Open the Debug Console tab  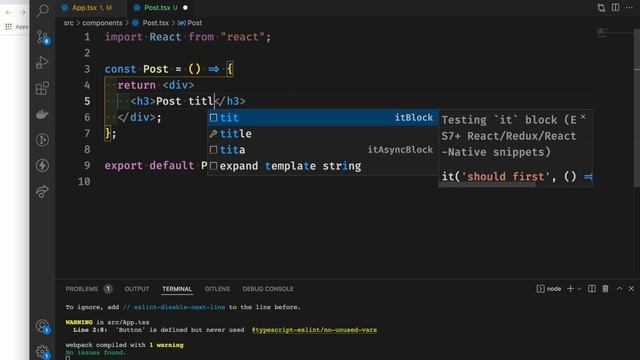click(268, 289)
